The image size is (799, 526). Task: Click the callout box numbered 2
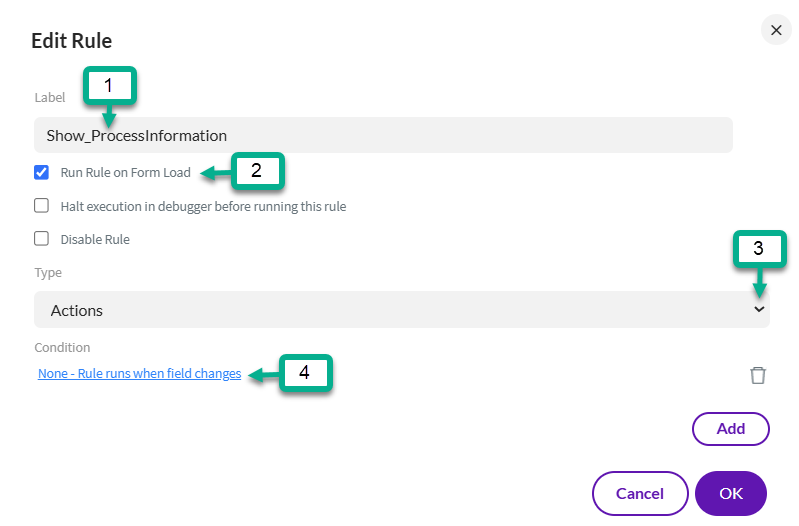(x=257, y=171)
